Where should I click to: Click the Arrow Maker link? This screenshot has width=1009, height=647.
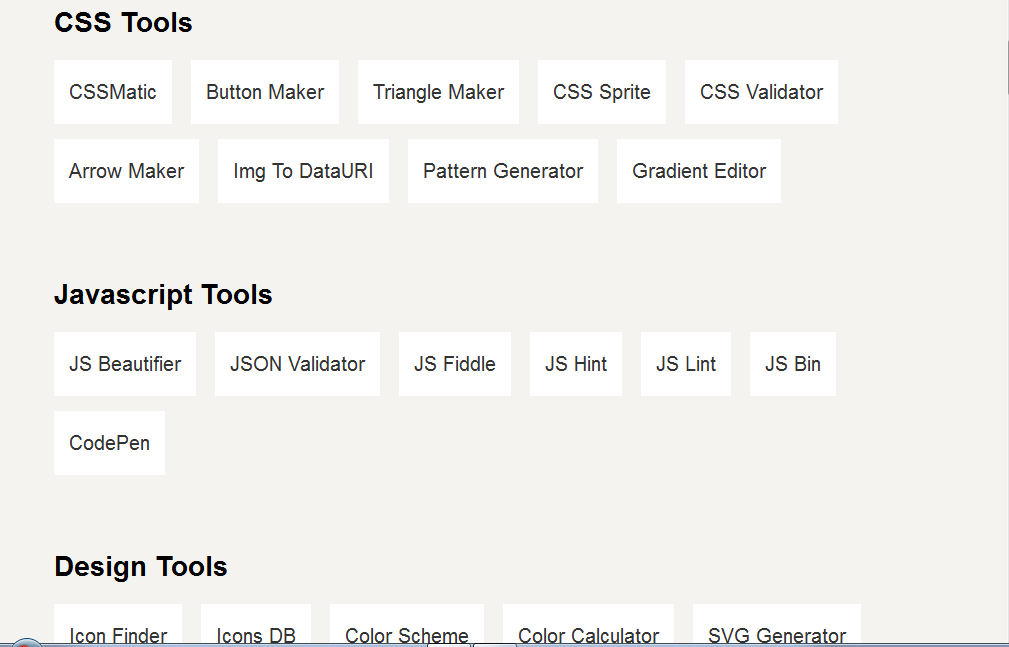[126, 171]
